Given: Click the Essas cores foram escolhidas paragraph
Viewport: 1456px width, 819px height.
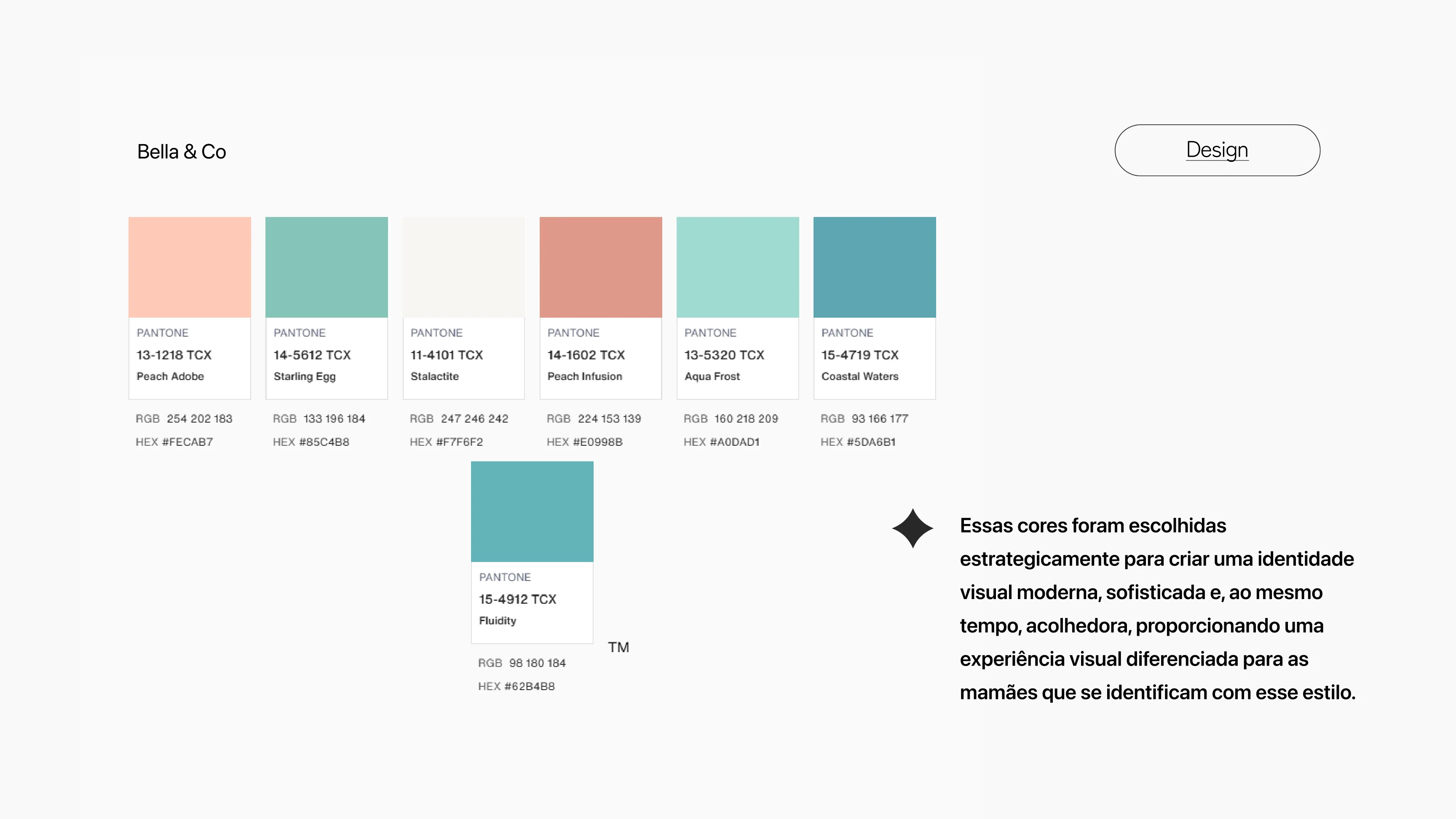Looking at the screenshot, I should [x=1158, y=609].
